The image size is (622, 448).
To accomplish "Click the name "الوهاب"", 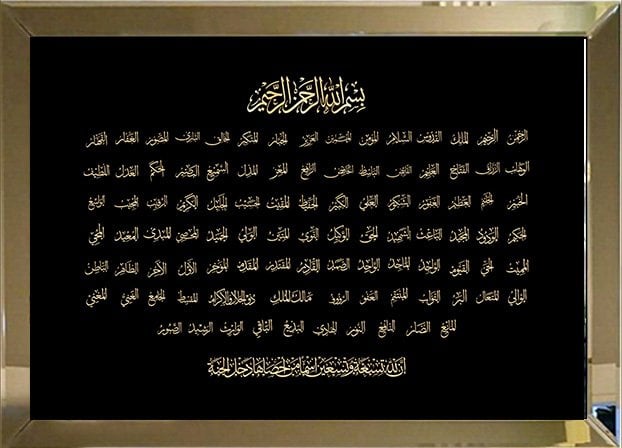I will tap(518, 169).
